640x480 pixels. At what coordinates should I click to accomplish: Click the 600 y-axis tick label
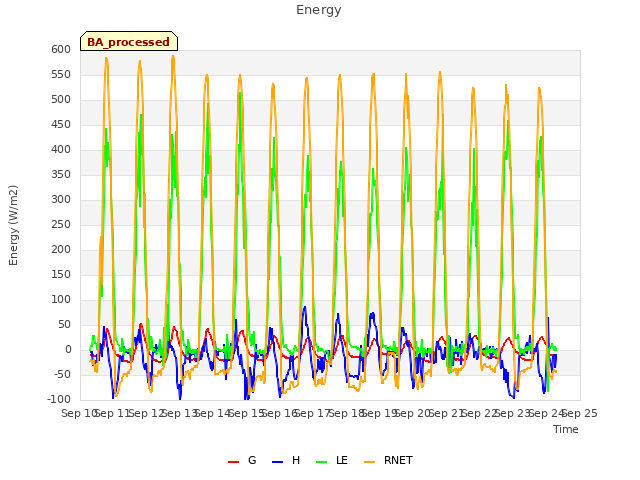61,49
